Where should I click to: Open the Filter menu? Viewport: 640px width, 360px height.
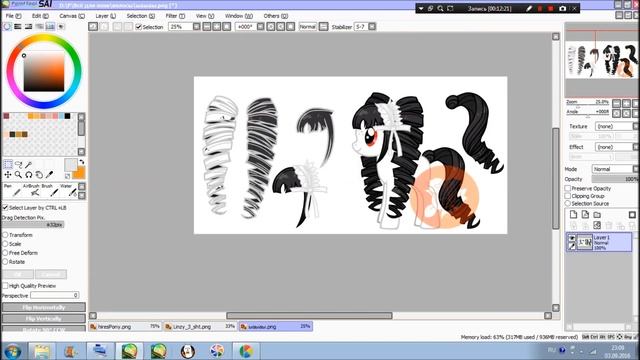click(x=175, y=16)
